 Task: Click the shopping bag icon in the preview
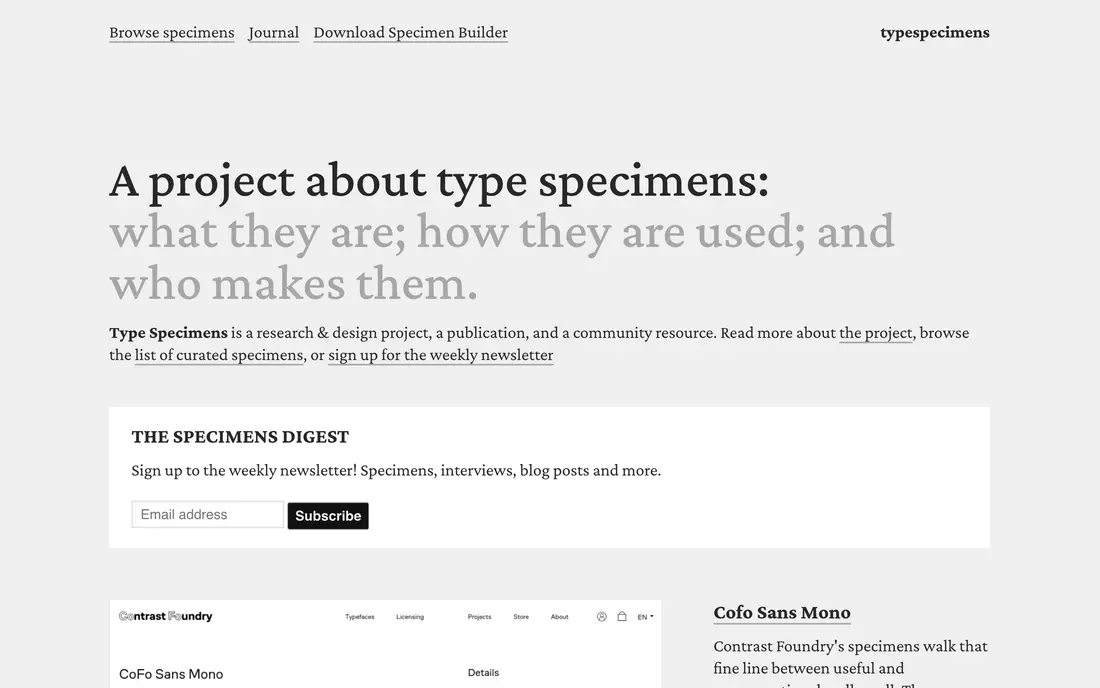[x=622, y=616]
